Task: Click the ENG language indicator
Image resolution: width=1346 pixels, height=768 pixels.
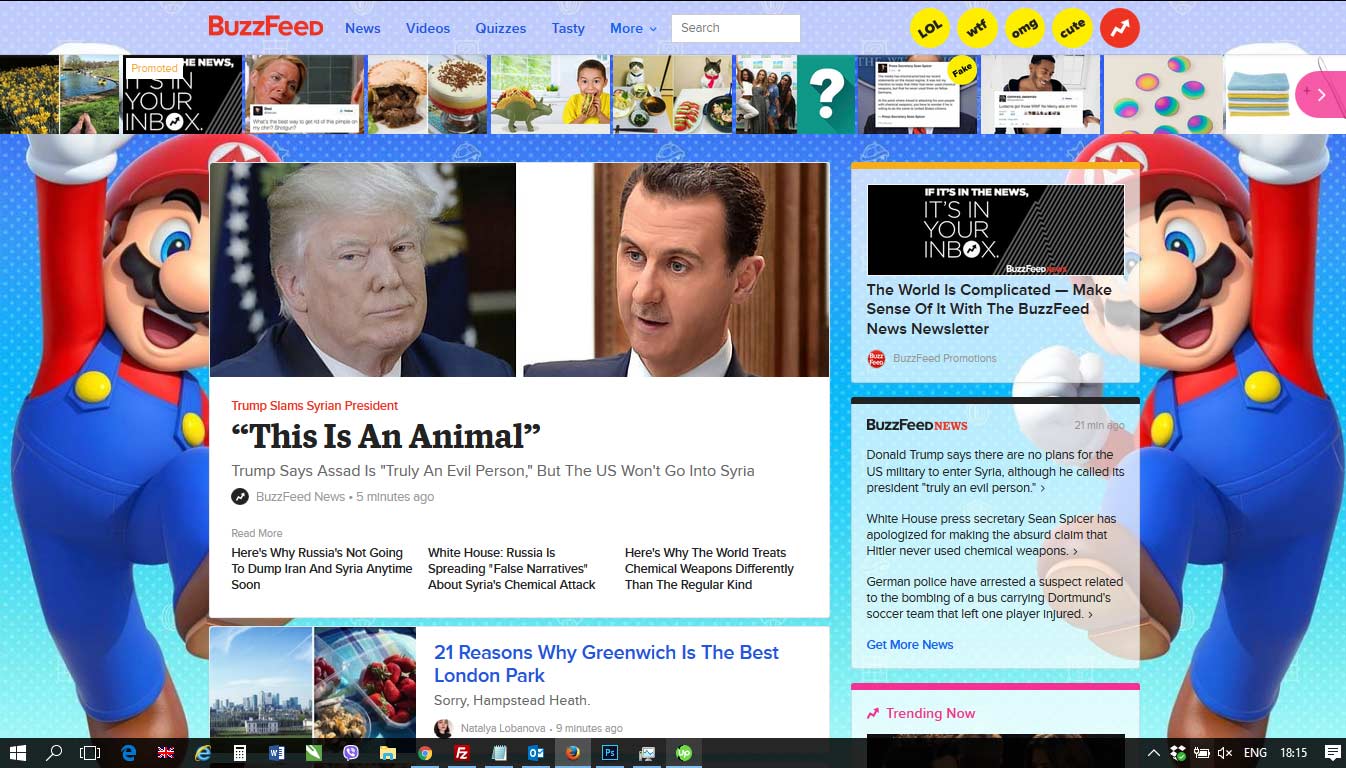Action: click(1255, 753)
